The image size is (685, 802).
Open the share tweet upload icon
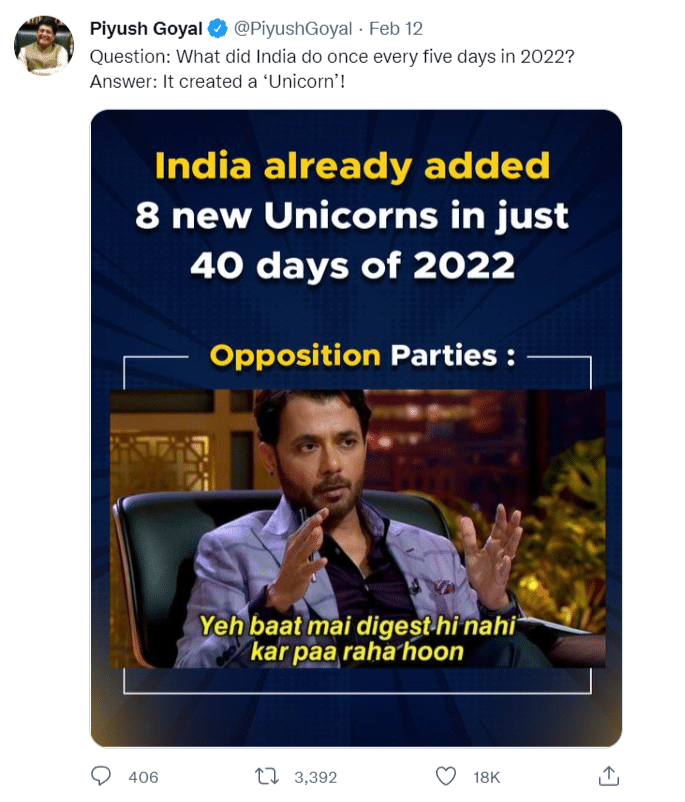point(608,775)
